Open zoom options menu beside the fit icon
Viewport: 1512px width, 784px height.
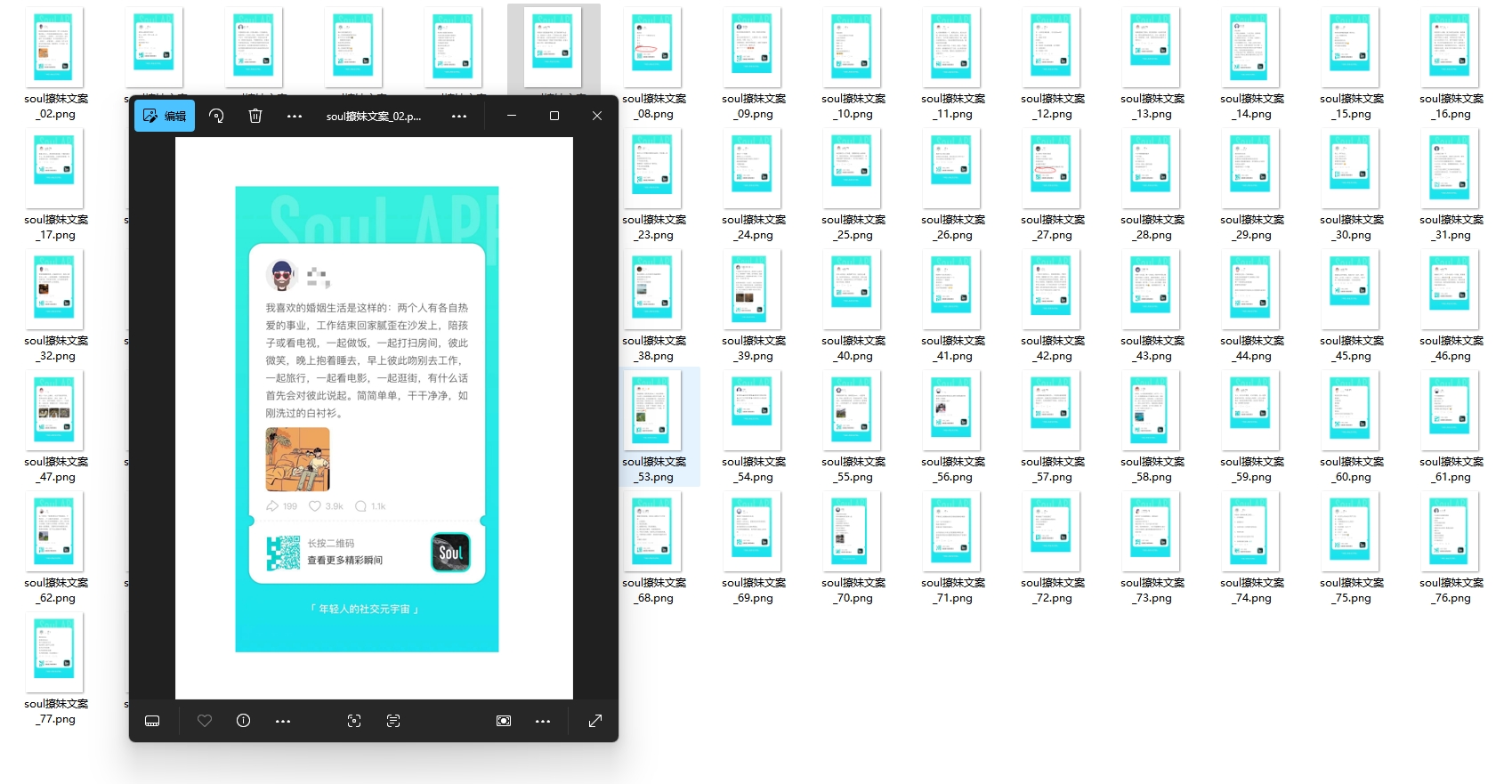543,721
